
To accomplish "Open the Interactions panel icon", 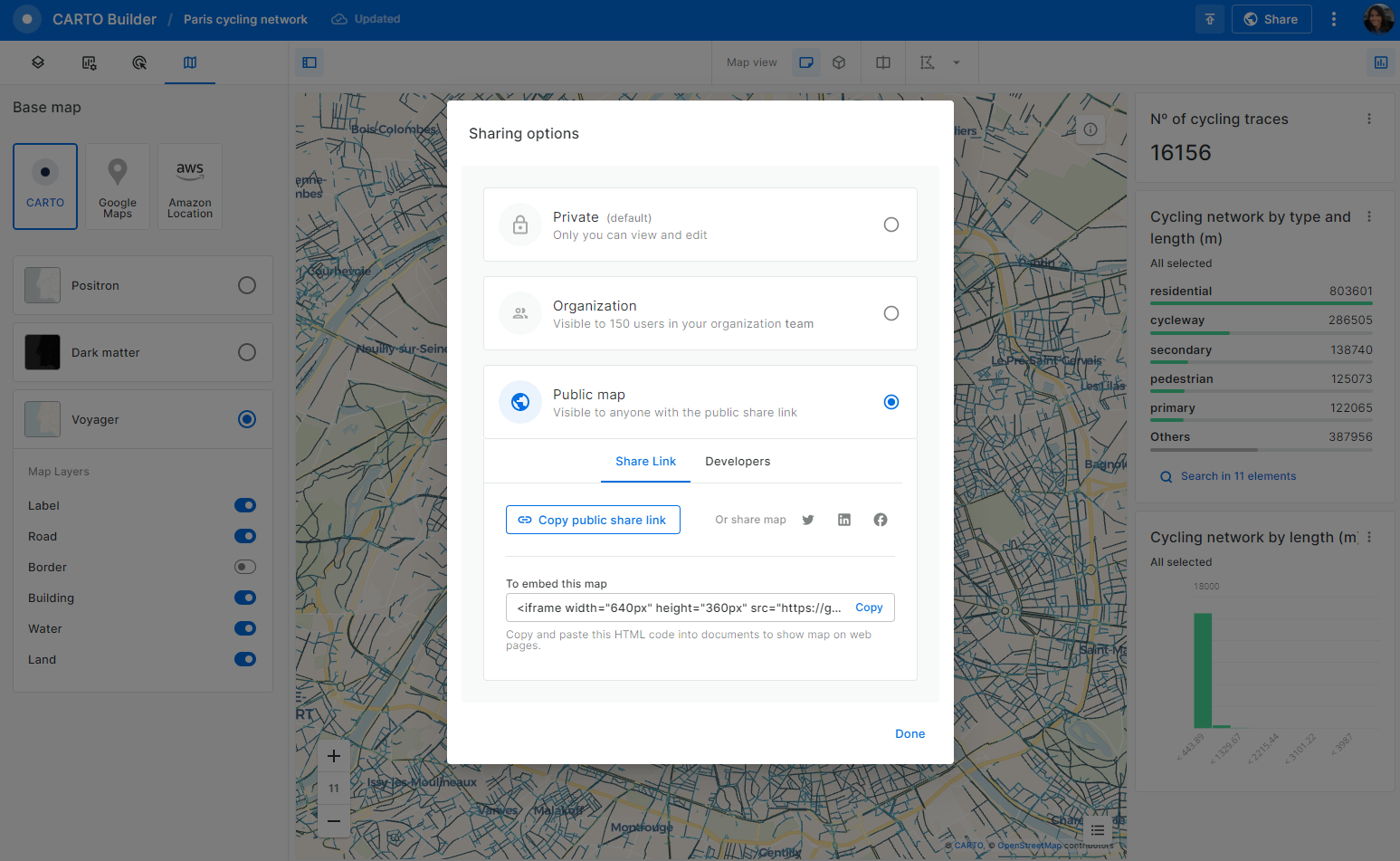I will (139, 62).
